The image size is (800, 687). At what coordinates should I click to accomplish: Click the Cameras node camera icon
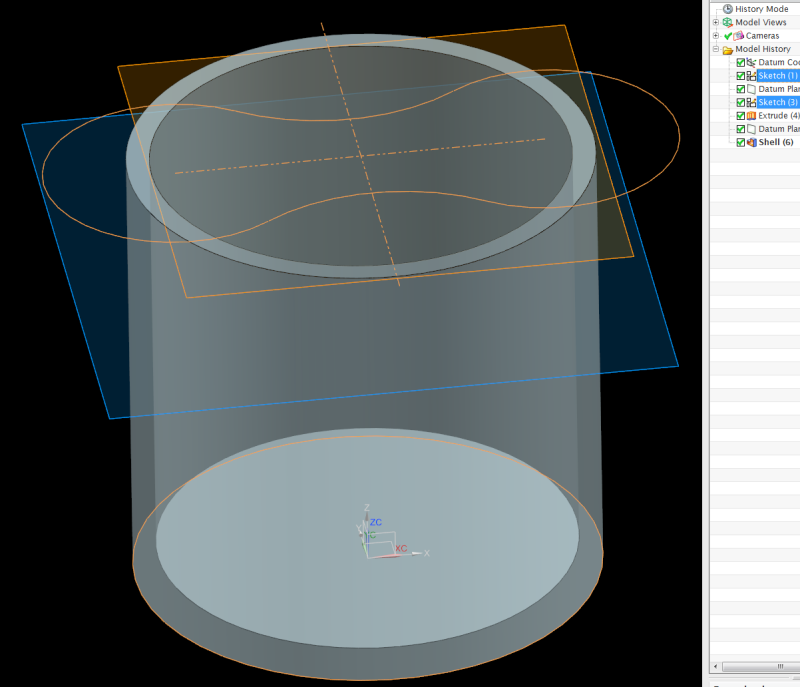pos(739,36)
